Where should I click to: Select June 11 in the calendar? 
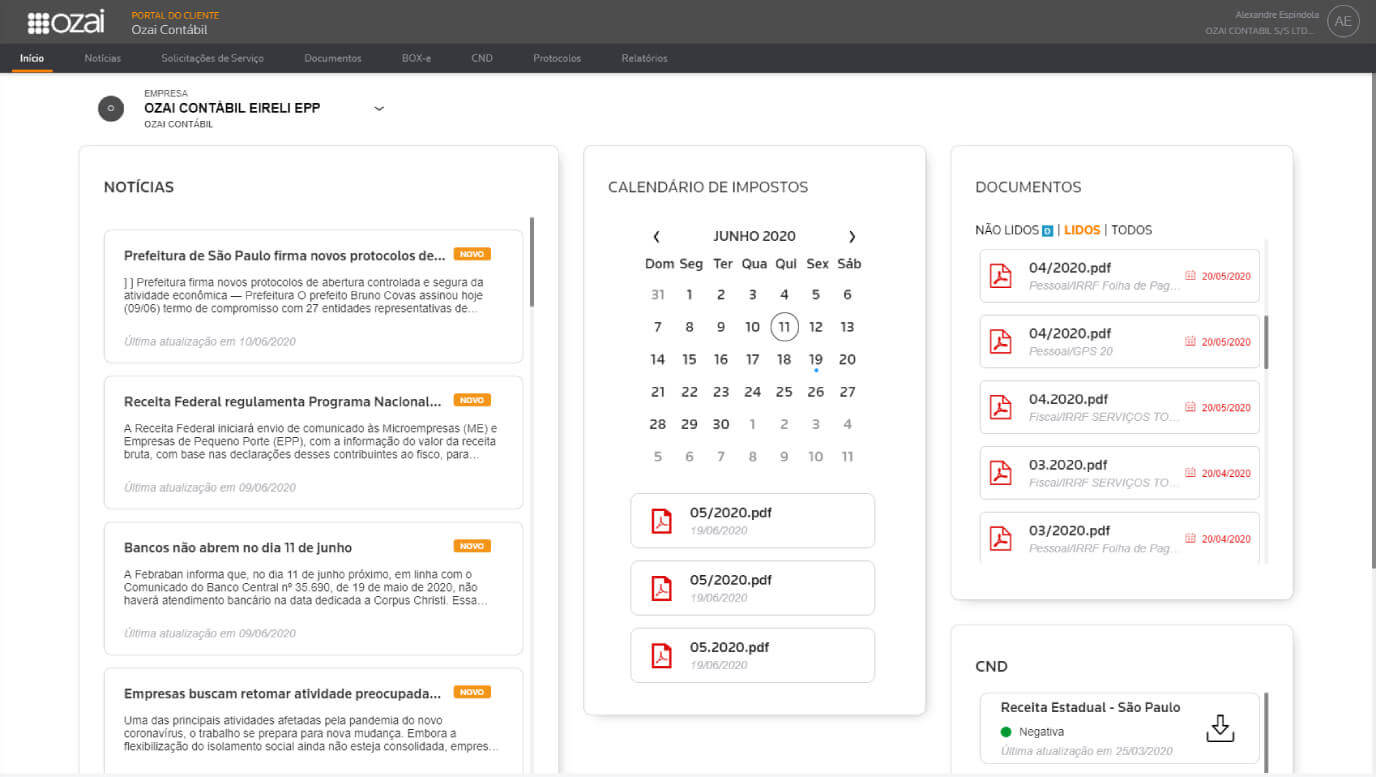[784, 327]
